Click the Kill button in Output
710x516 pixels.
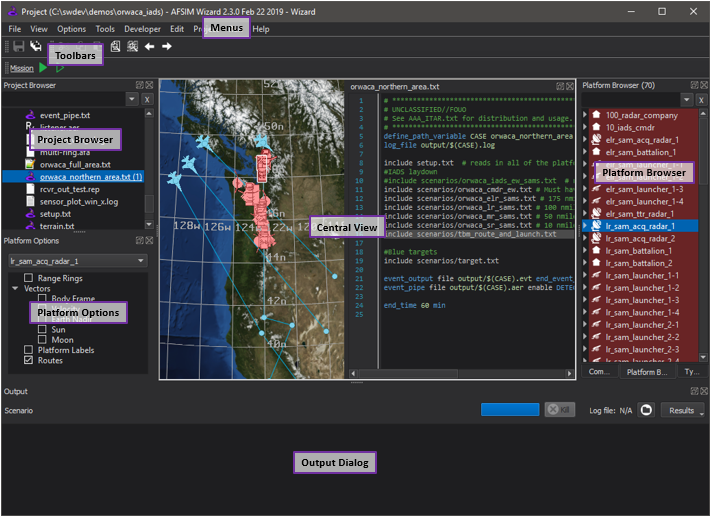(560, 410)
